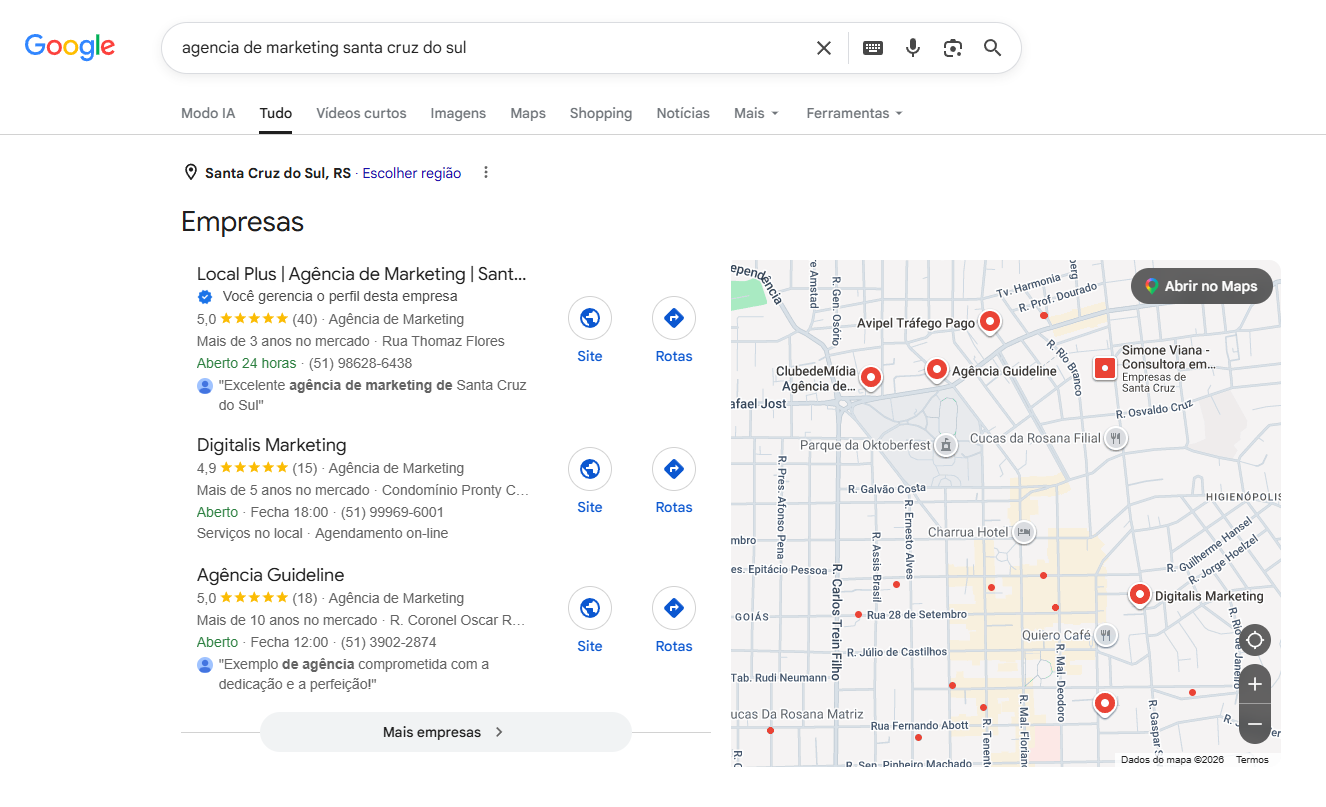The height and width of the screenshot is (807, 1326).
Task: Click verified badge on Local Plus profile
Action: tap(205, 297)
